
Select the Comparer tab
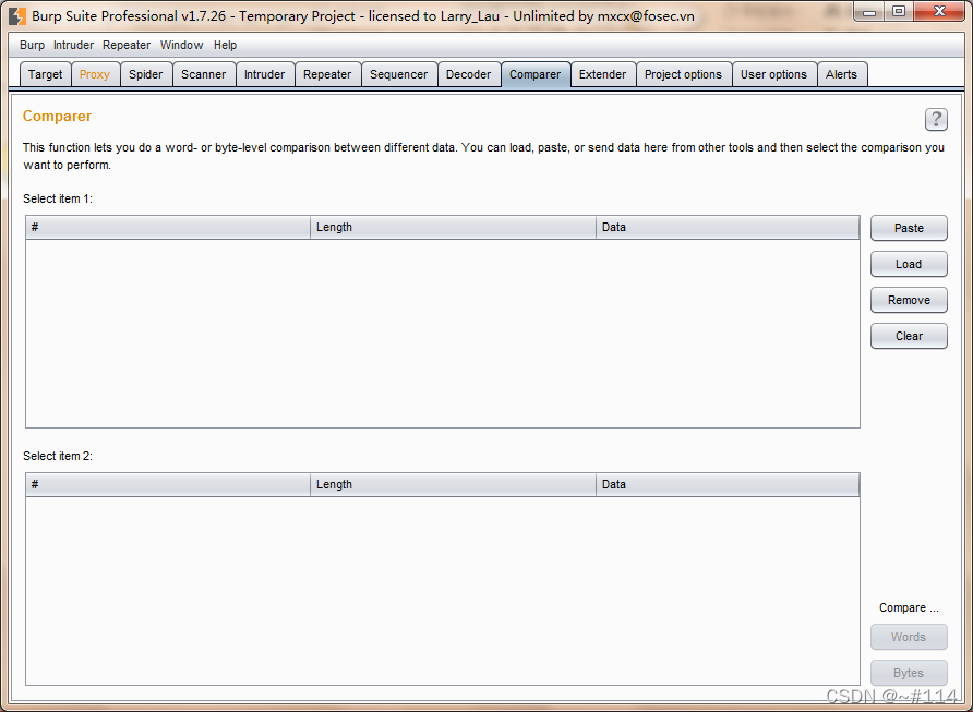coord(536,74)
